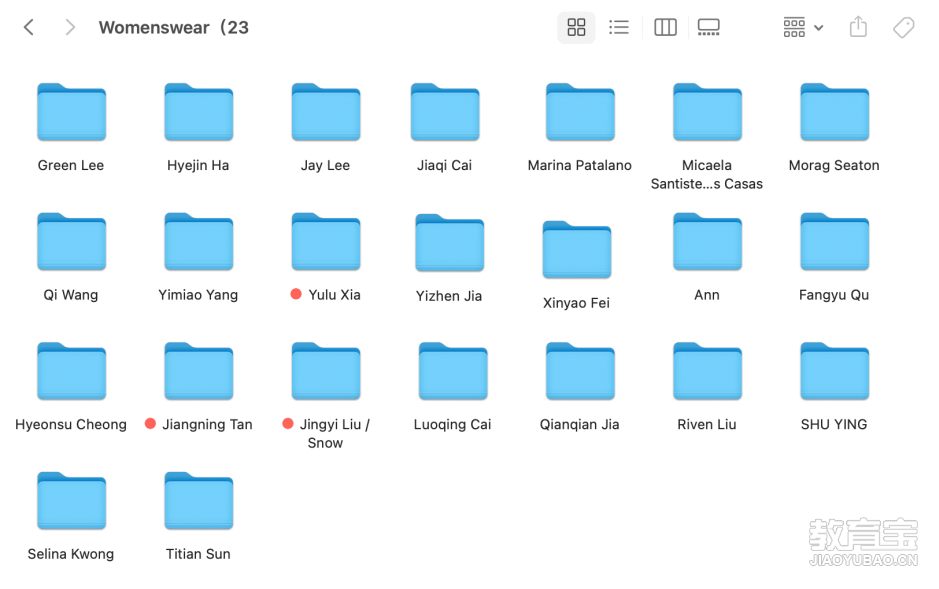939x589 pixels.
Task: Click the Edit Tags icon
Action: [x=904, y=27]
